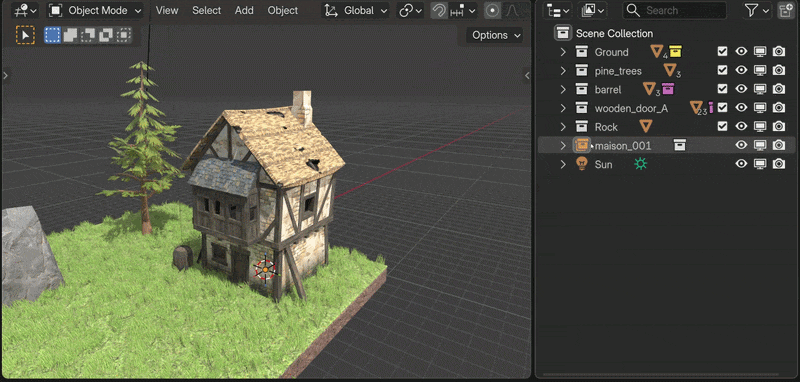Image resolution: width=800 pixels, height=382 pixels.
Task: Click the Scene Collection box icon
Action: (563, 33)
